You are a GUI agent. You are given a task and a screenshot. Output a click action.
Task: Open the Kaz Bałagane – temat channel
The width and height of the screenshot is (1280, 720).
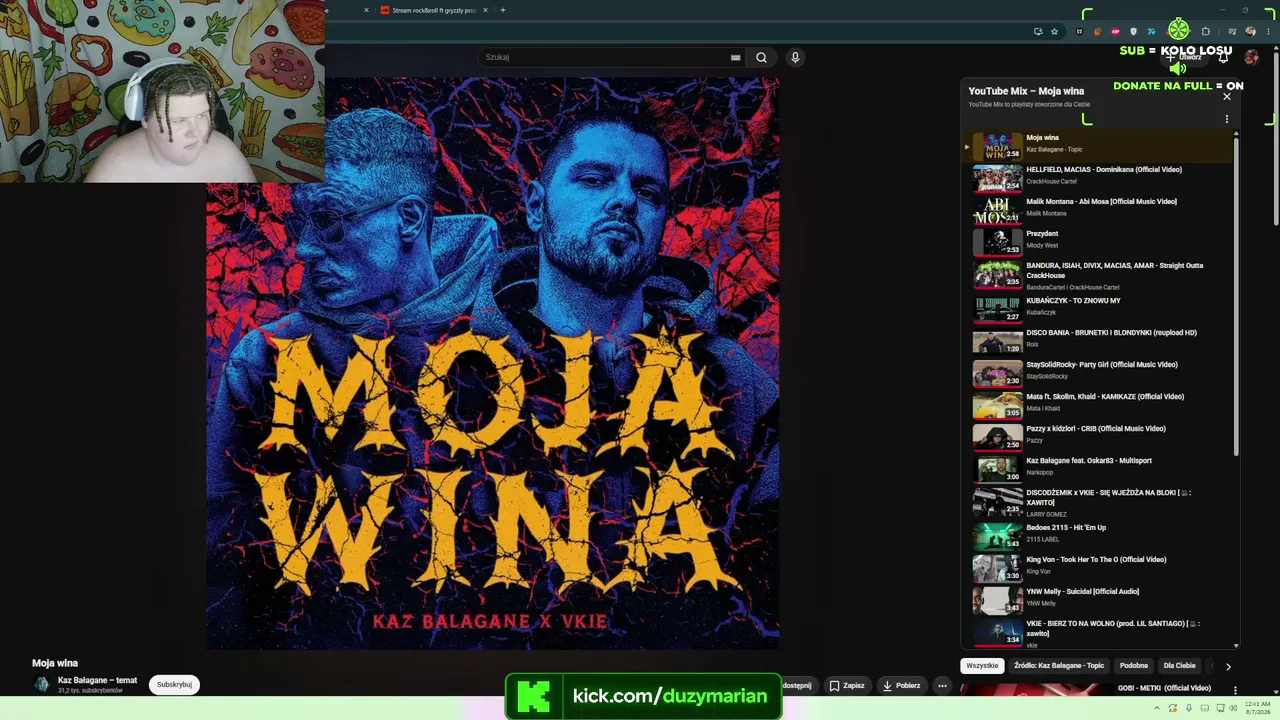click(x=97, y=680)
